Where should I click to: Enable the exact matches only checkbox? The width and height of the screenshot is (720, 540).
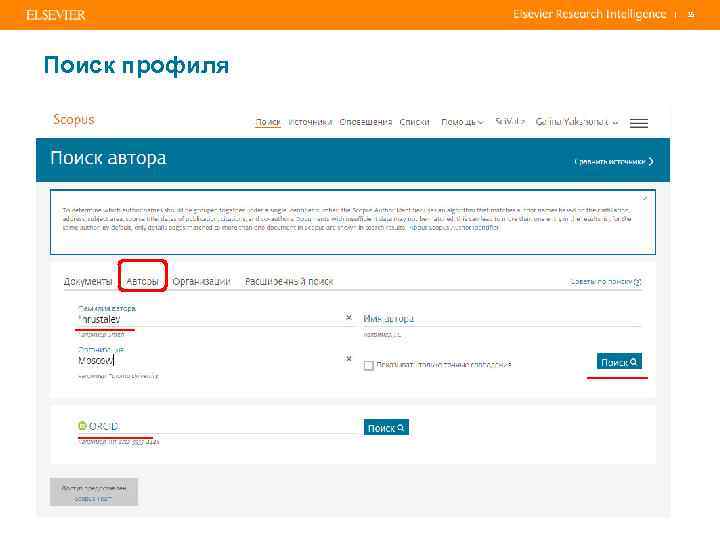(x=368, y=365)
